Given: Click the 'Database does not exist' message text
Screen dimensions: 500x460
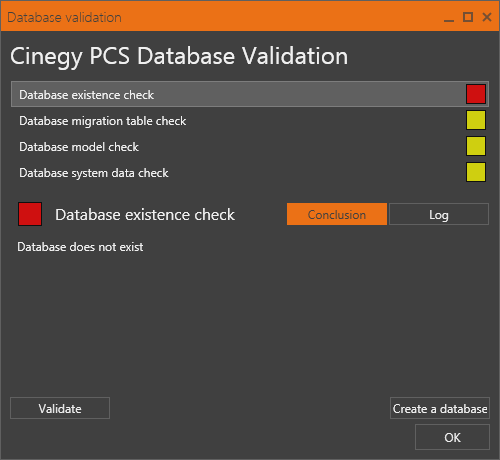Looking at the screenshot, I should click(x=80, y=247).
